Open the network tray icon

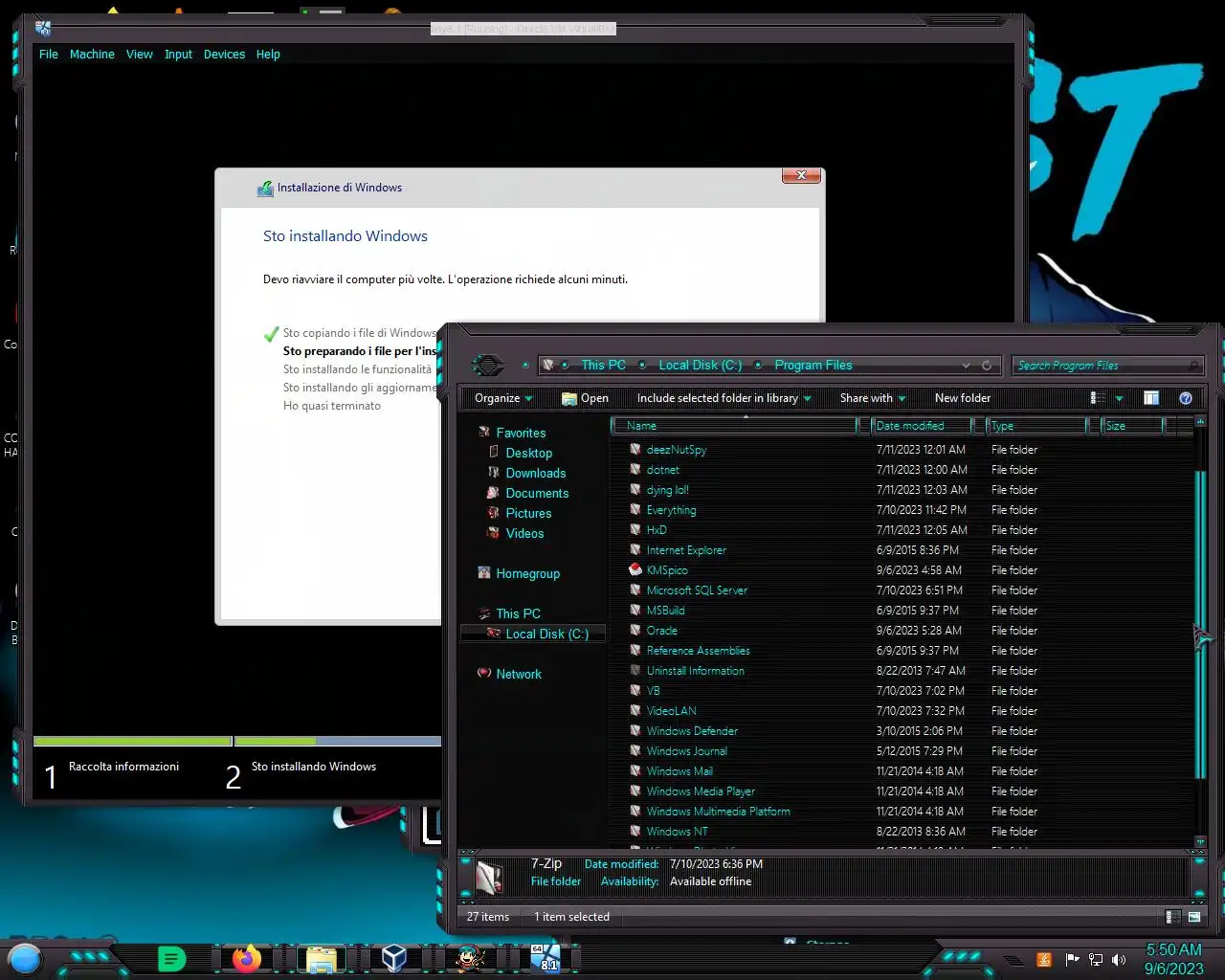click(1096, 959)
